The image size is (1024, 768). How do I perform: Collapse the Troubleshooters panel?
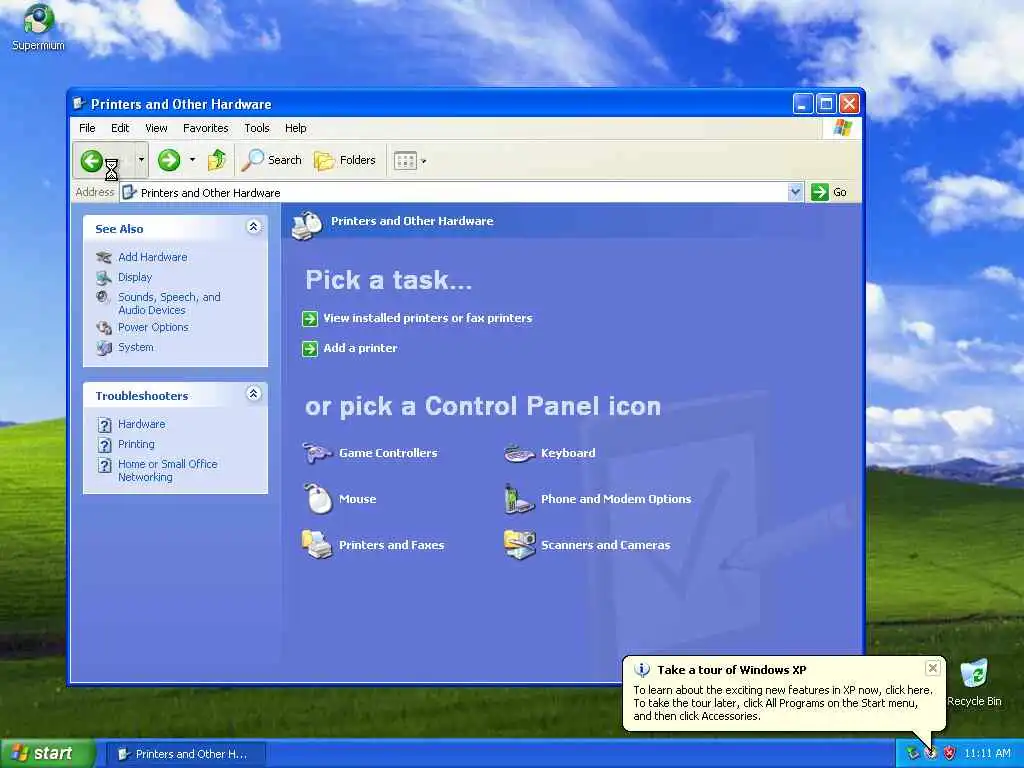coord(253,393)
